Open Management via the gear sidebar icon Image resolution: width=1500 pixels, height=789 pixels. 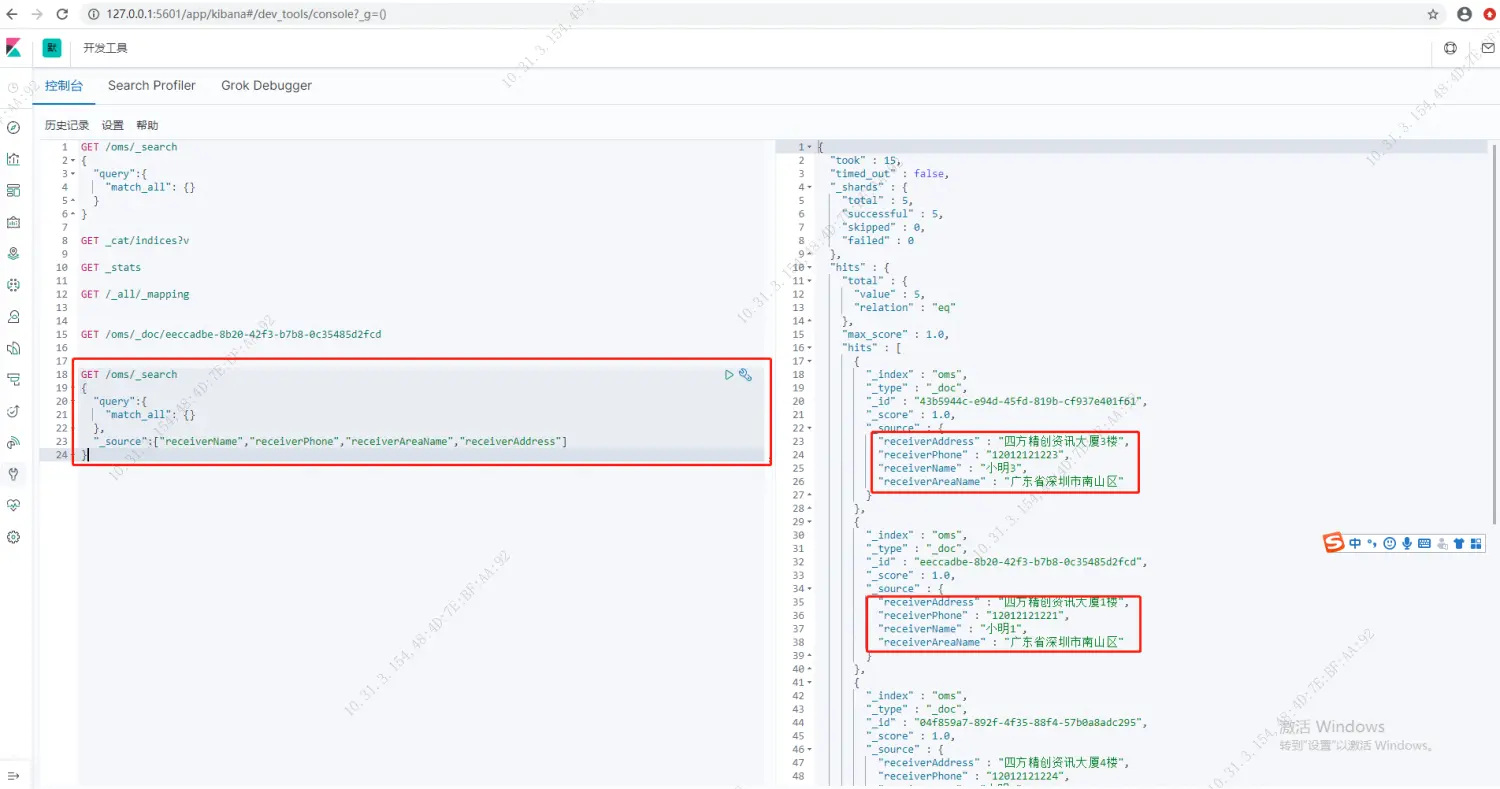pos(14,537)
